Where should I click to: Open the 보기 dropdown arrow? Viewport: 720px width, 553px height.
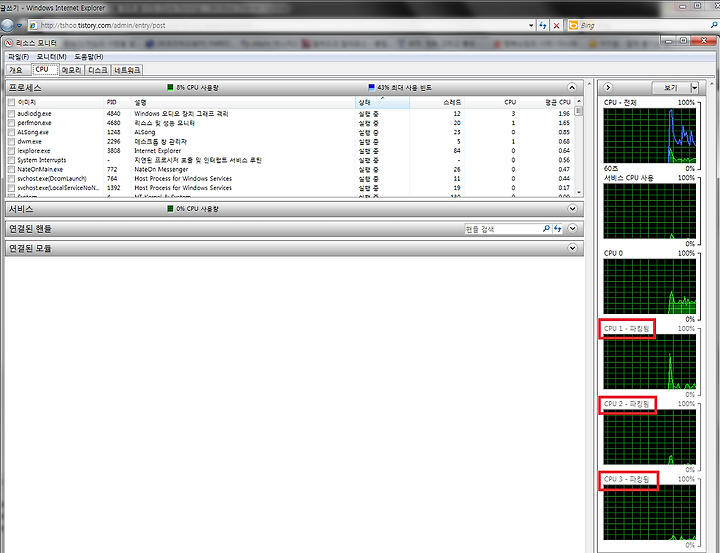click(x=694, y=87)
